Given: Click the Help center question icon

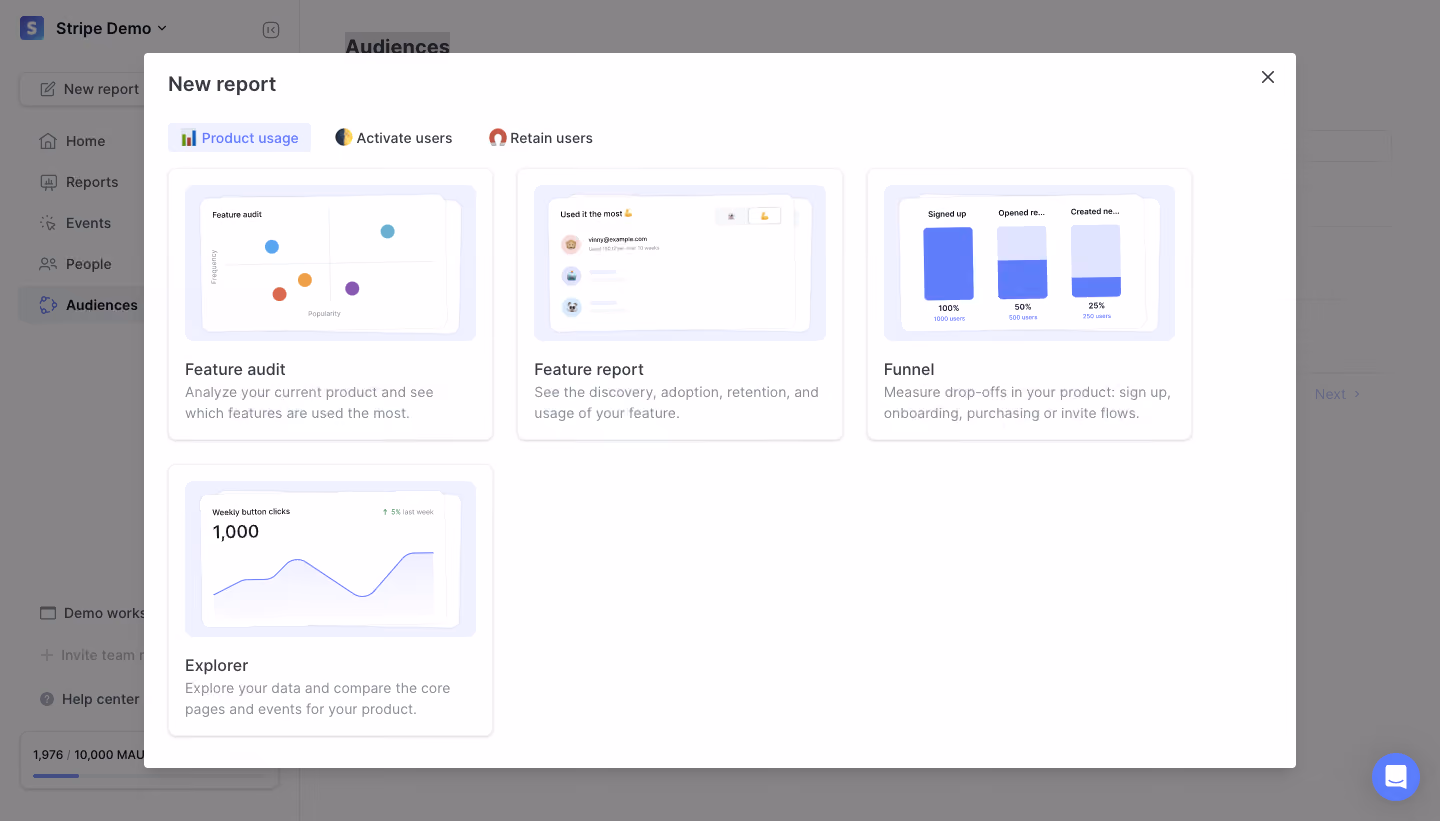Looking at the screenshot, I should [47, 699].
